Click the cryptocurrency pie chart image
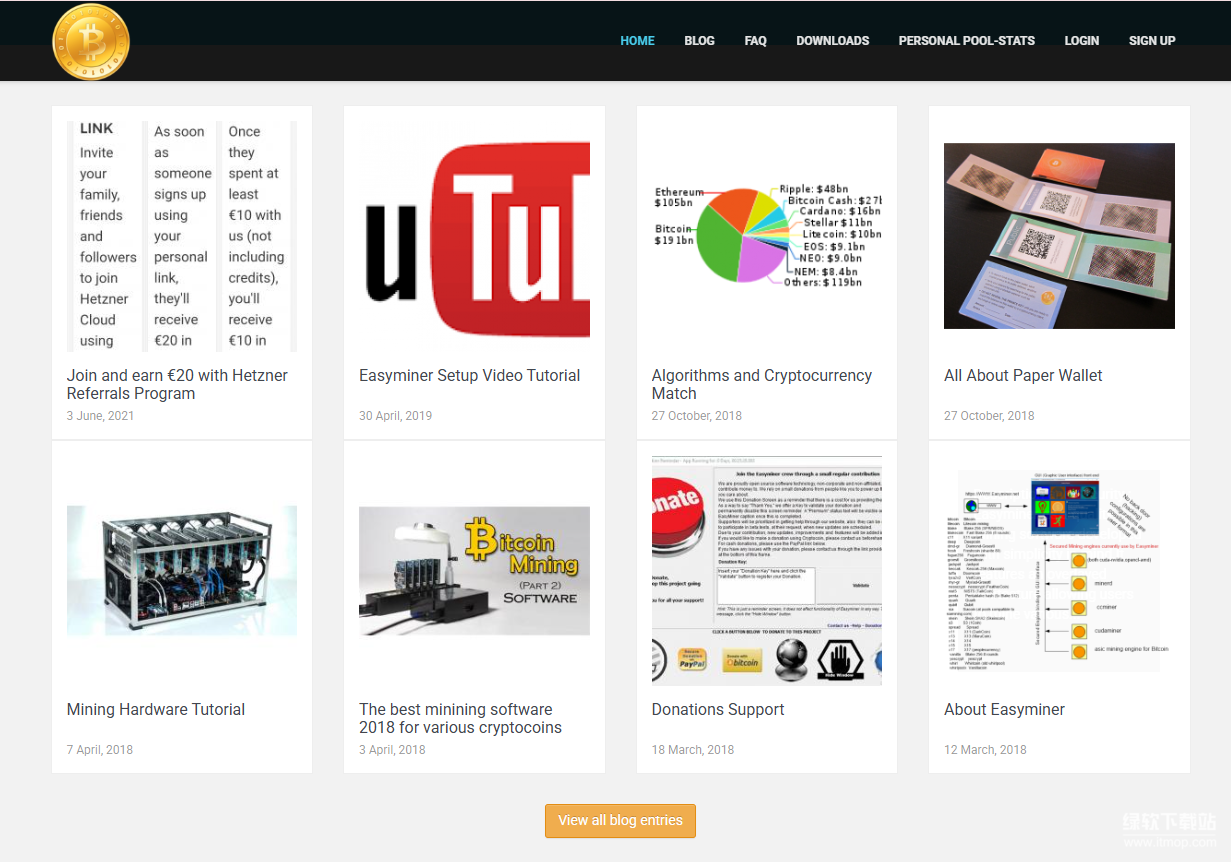 tap(766, 237)
